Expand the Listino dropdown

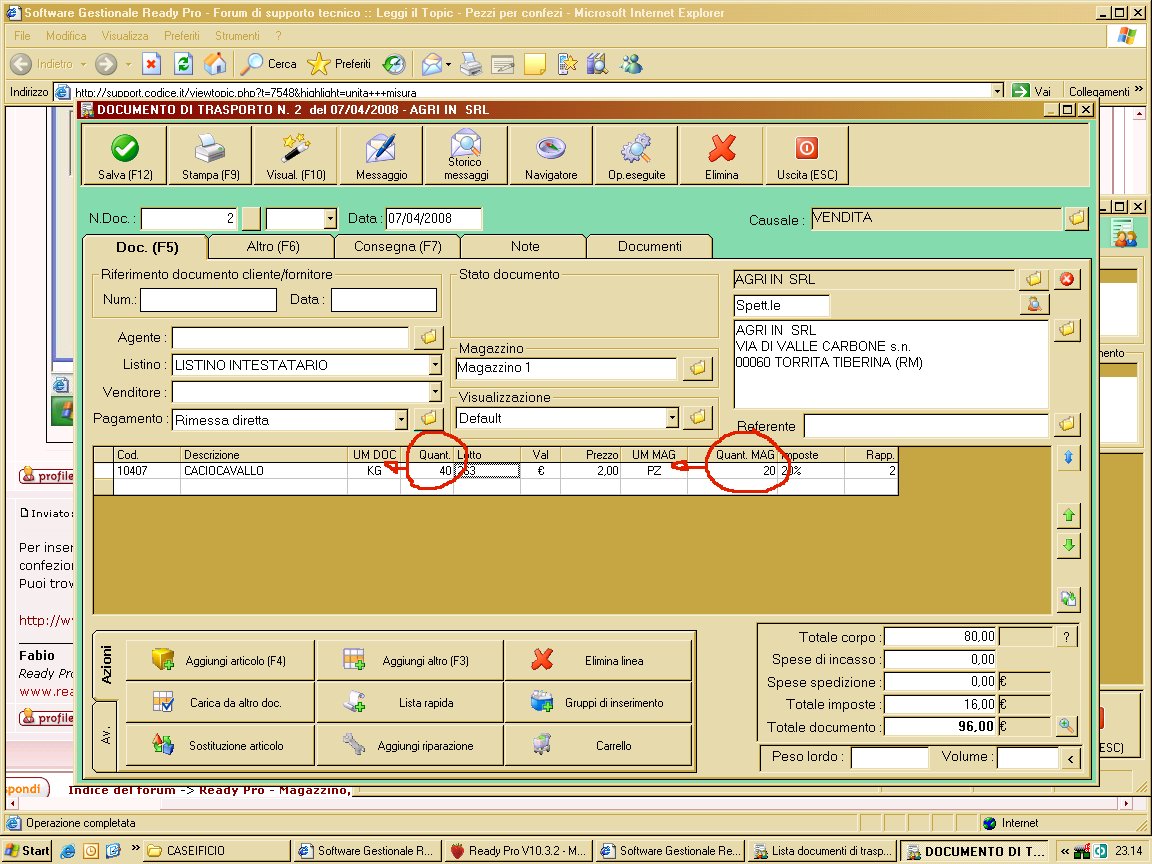click(434, 366)
